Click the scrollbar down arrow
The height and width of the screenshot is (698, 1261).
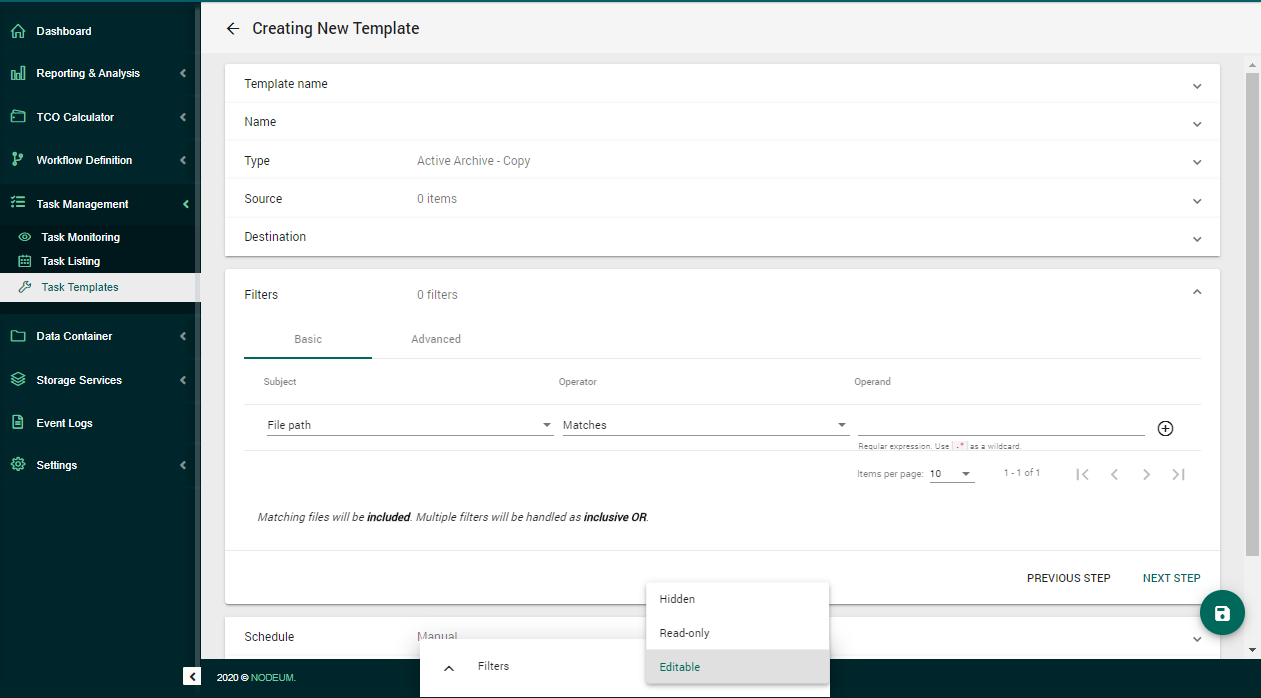(1252, 649)
